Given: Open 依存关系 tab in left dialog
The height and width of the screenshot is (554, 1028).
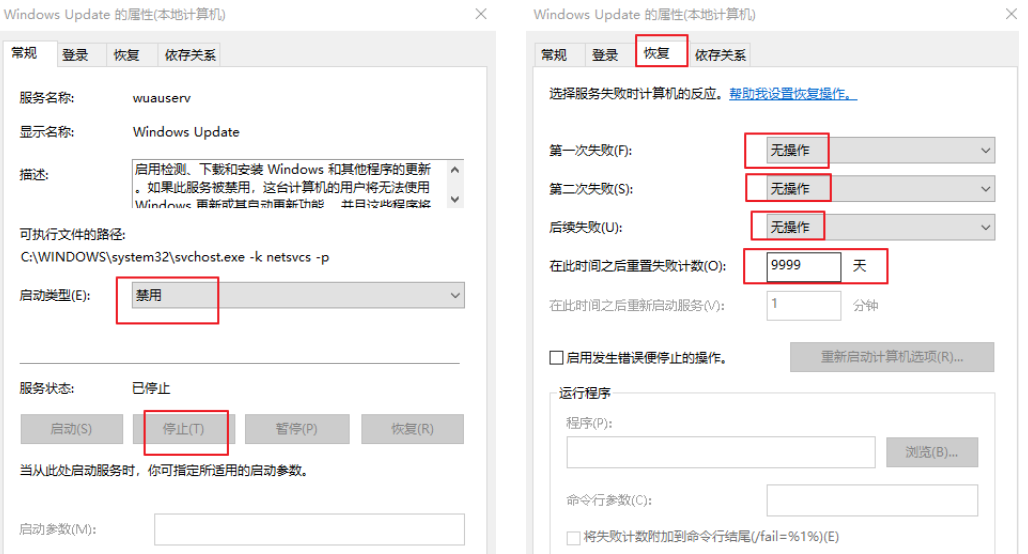Looking at the screenshot, I should (x=189, y=55).
